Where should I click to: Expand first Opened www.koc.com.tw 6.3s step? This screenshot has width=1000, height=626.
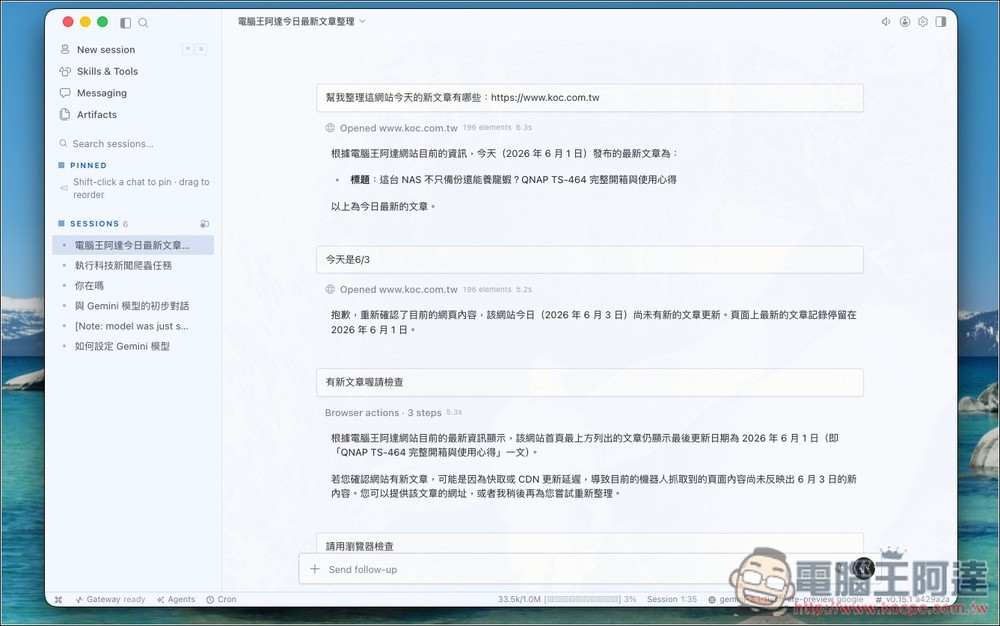click(x=428, y=128)
